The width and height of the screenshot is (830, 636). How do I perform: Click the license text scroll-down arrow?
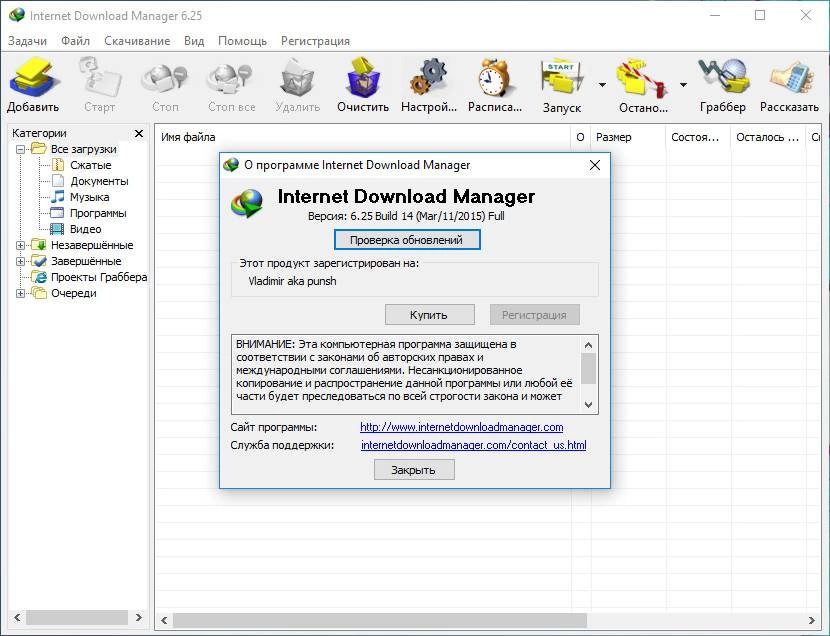click(x=589, y=405)
